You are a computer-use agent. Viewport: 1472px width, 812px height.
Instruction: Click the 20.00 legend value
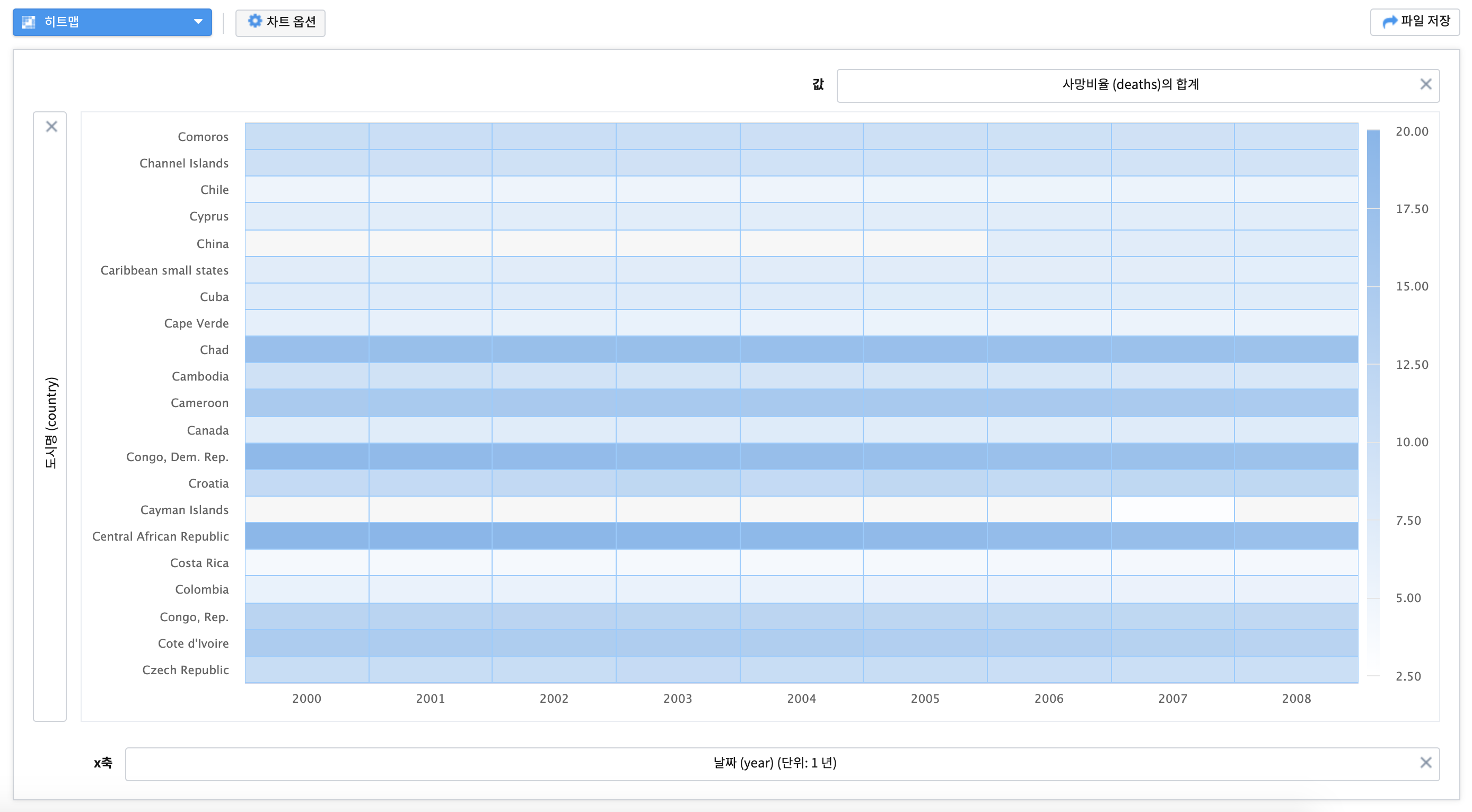pos(1412,131)
